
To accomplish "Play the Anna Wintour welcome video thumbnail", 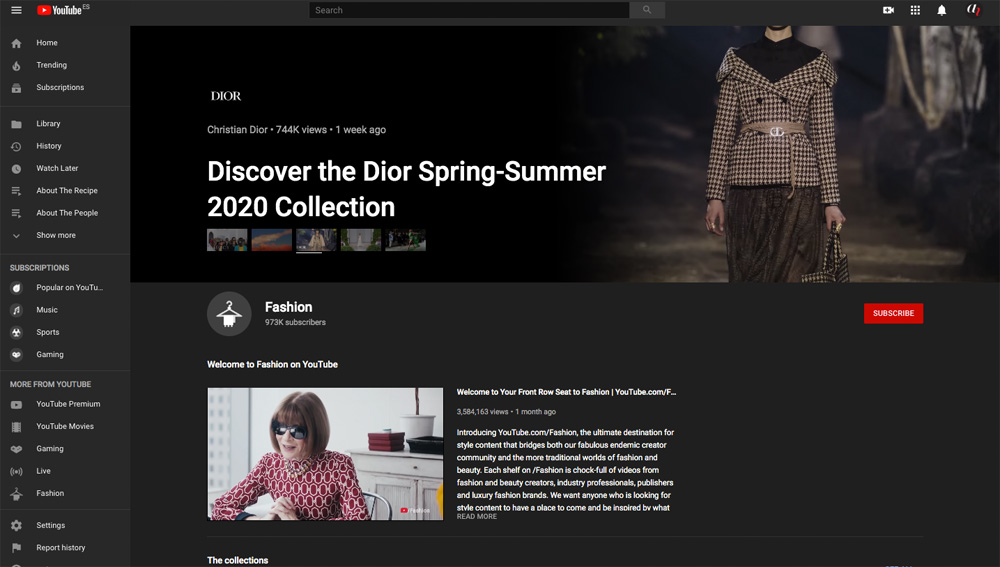I will tap(325, 454).
